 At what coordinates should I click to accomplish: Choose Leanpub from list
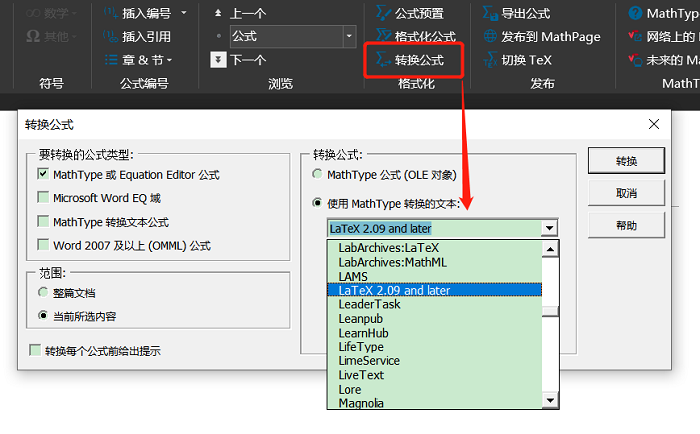[x=434, y=319]
